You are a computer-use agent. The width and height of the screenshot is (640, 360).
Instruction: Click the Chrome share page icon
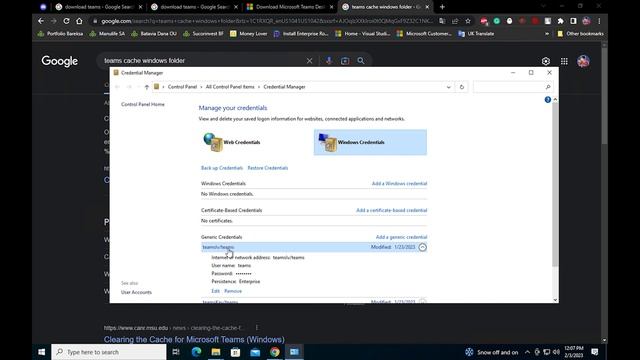click(x=455, y=21)
